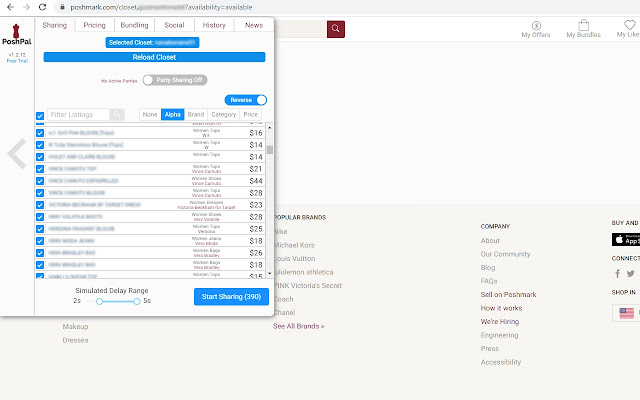The width and height of the screenshot is (640, 400).
Task: Open PINK Victoria's Secret brand link
Action: 307,286
